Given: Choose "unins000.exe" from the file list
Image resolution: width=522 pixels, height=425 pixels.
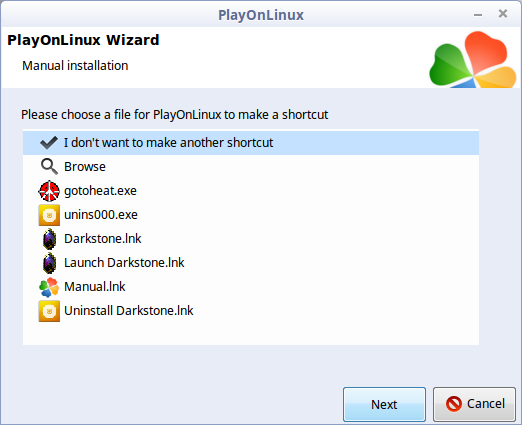Looking at the screenshot, I should click(x=251, y=215).
